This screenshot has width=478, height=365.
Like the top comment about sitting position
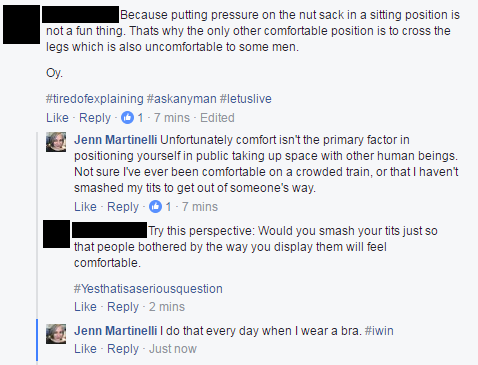[x=57, y=118]
